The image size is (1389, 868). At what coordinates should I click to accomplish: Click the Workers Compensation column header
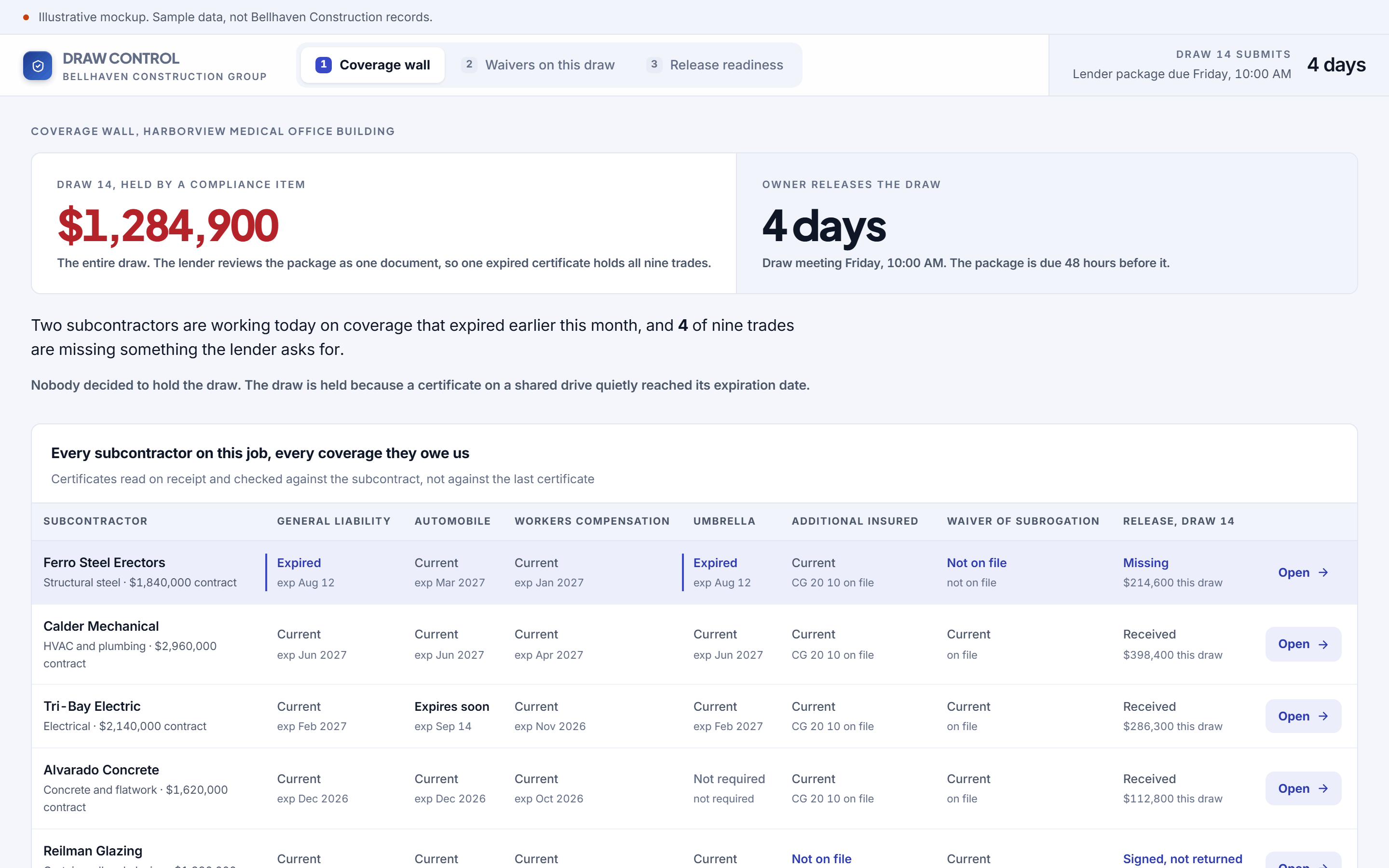pyautogui.click(x=592, y=521)
